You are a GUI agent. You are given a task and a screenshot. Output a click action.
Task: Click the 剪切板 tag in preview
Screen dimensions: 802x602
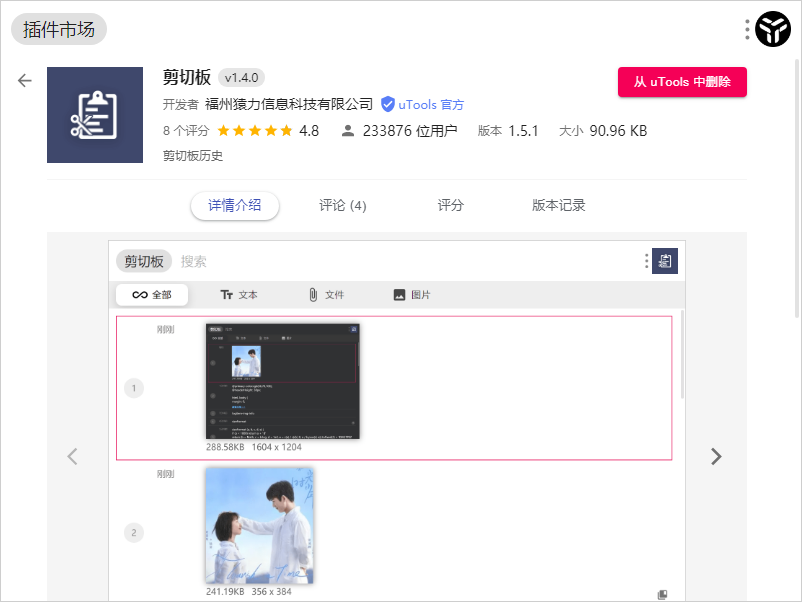coord(144,261)
